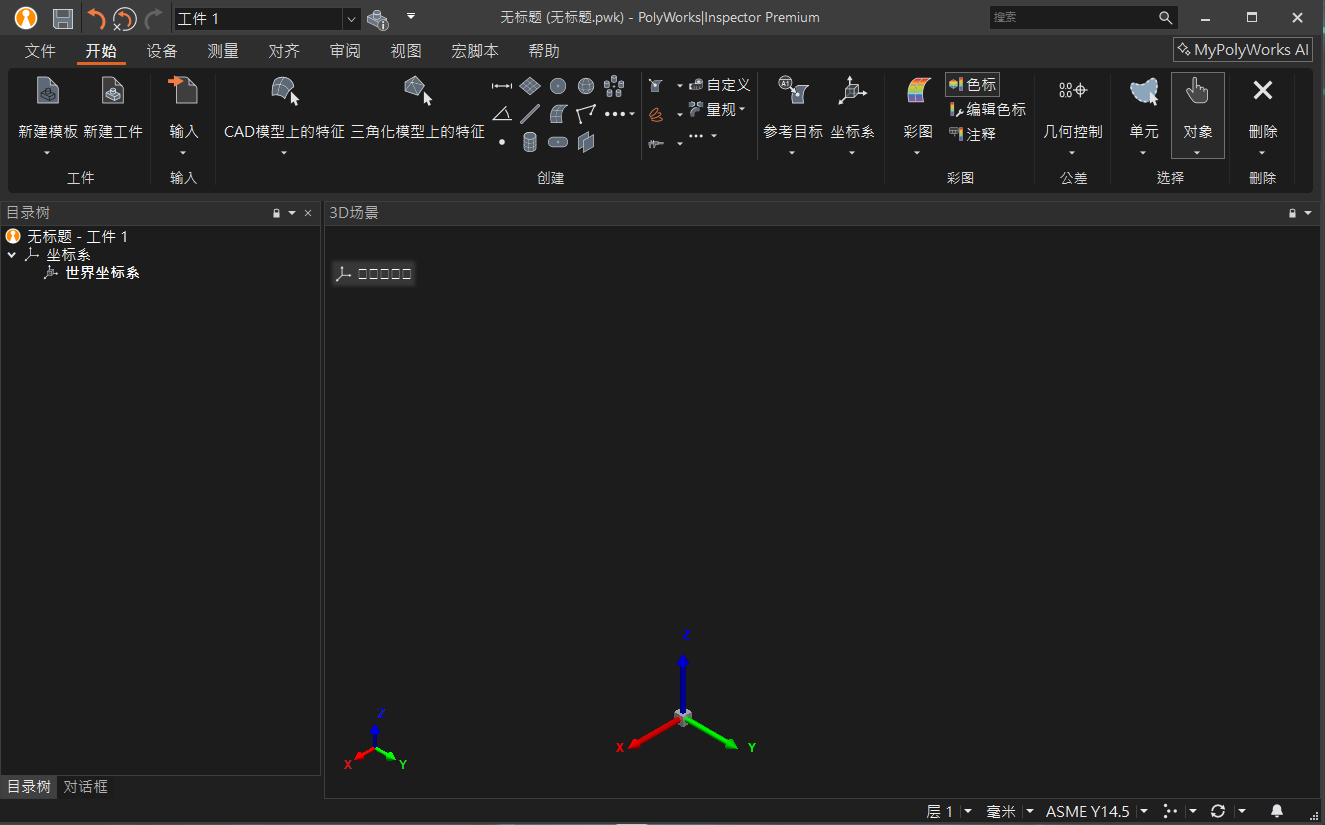Create an angle feature
Viewport: 1325px width, 825px height.
click(x=502, y=113)
